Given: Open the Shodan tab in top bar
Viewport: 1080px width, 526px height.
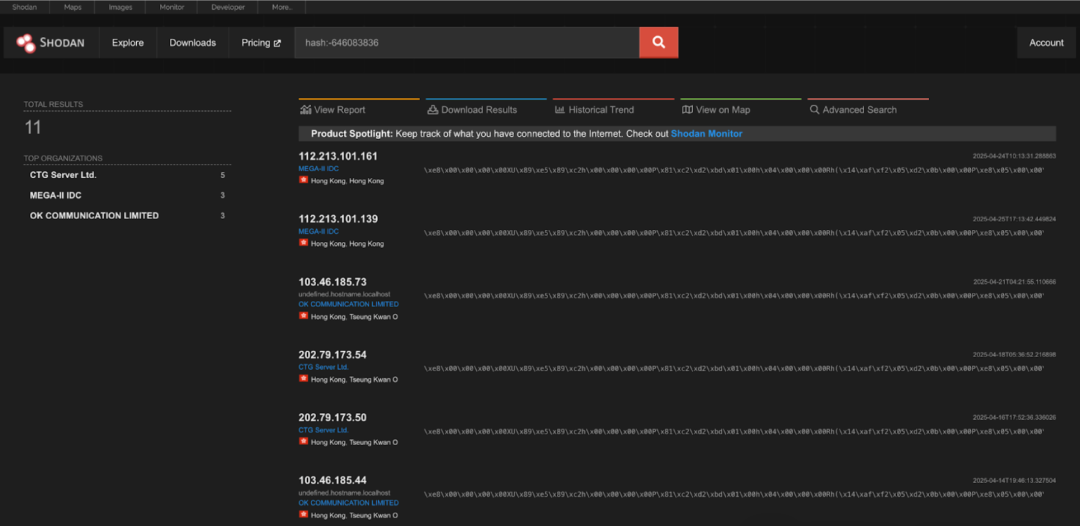Looking at the screenshot, I should pyautogui.click(x=24, y=7).
